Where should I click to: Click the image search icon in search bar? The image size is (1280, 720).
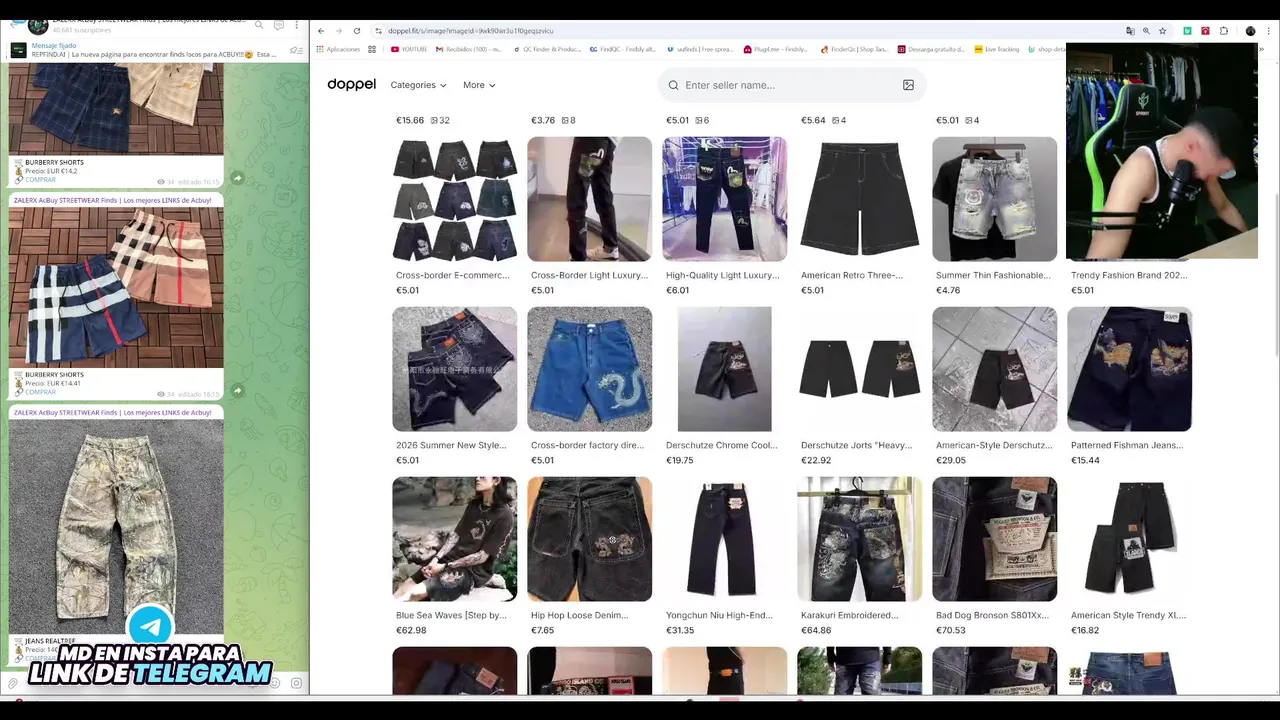click(908, 85)
